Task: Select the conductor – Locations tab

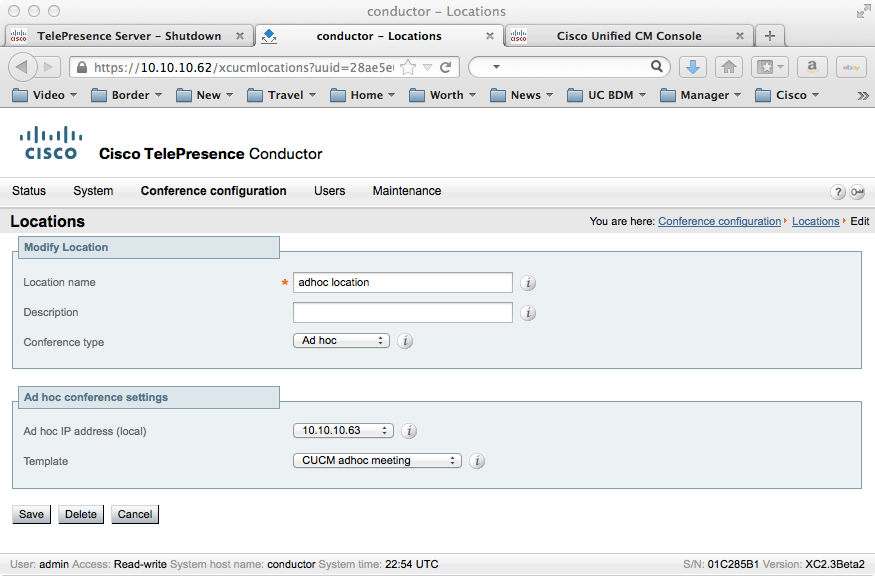Action: [x=379, y=36]
